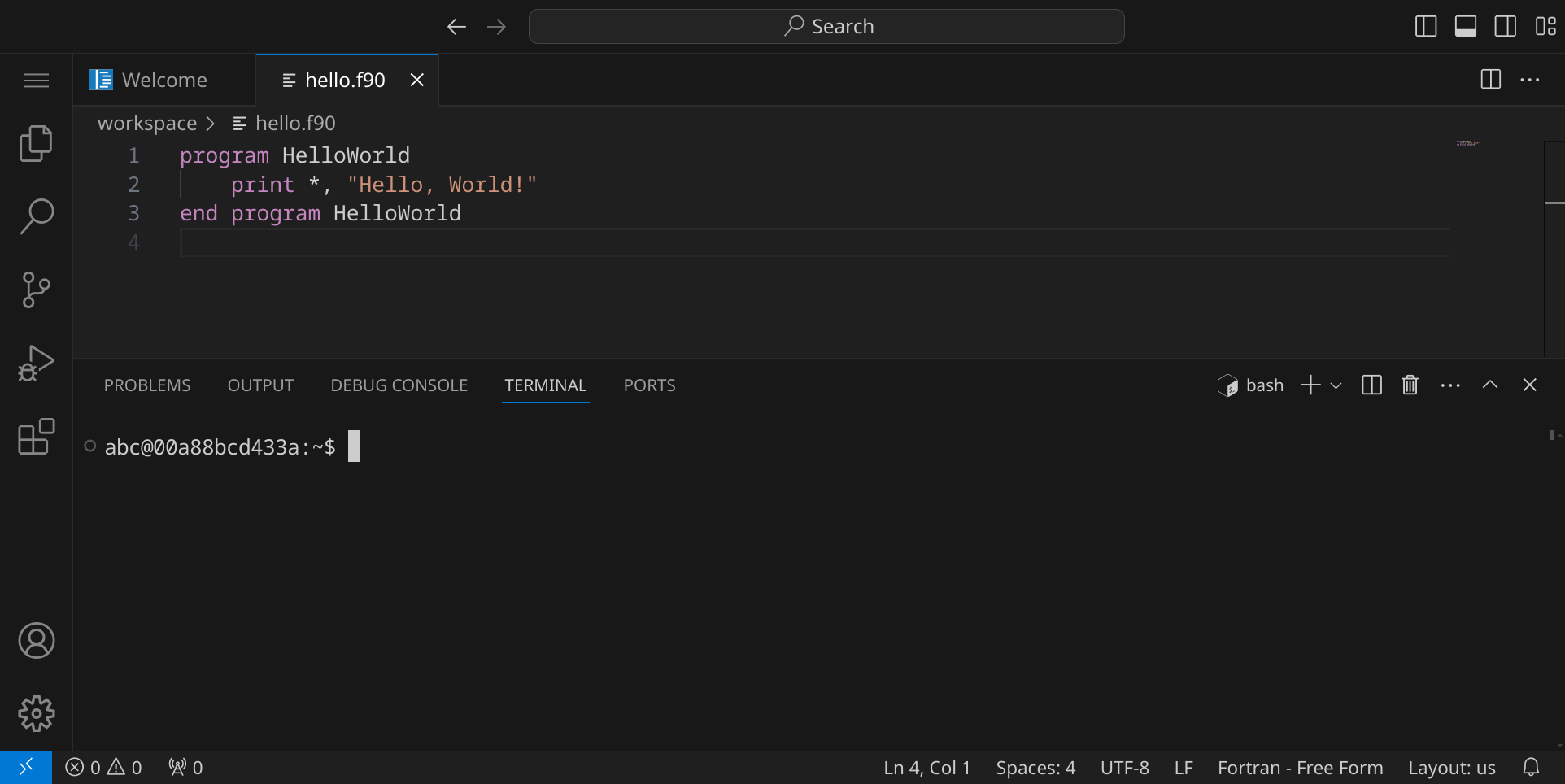Image resolution: width=1565 pixels, height=784 pixels.
Task: Toggle the bottom panel visibility
Action: click(1466, 27)
